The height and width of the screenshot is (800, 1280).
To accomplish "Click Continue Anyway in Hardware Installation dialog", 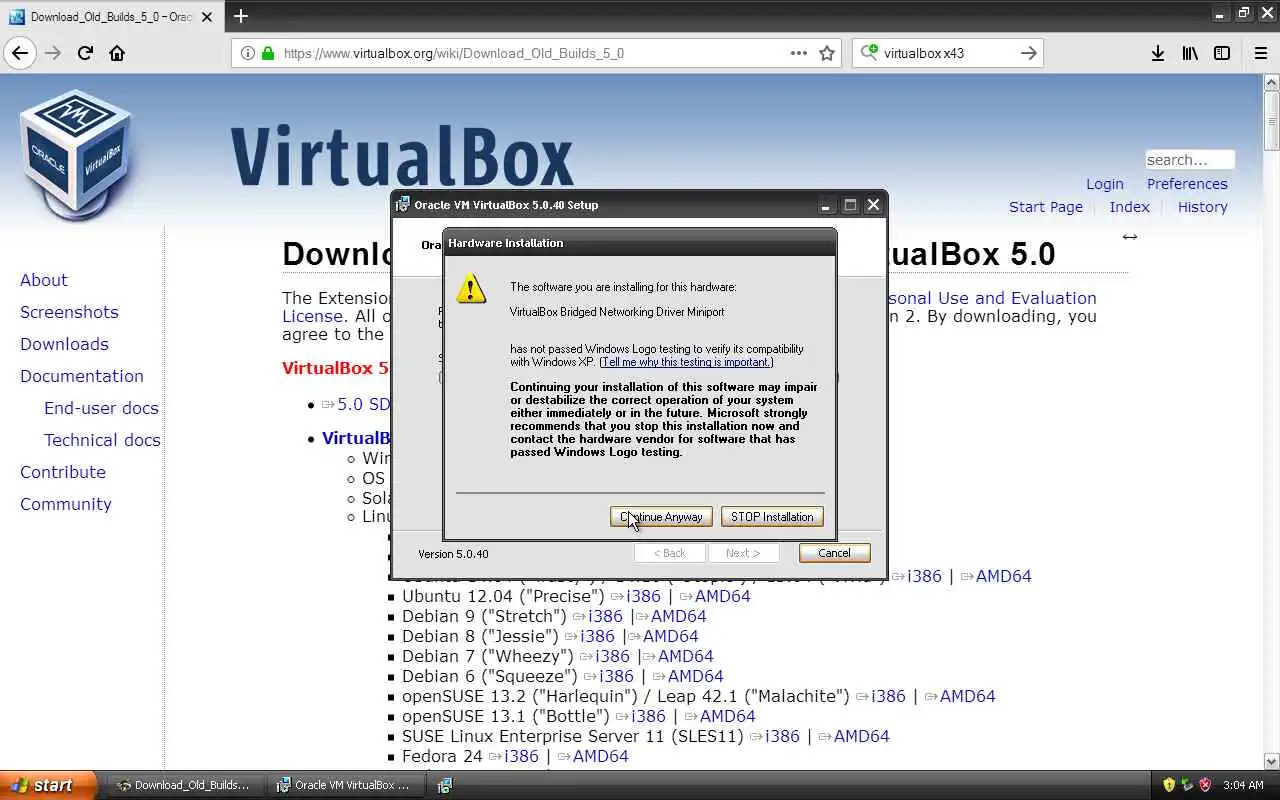I will click(x=661, y=517).
